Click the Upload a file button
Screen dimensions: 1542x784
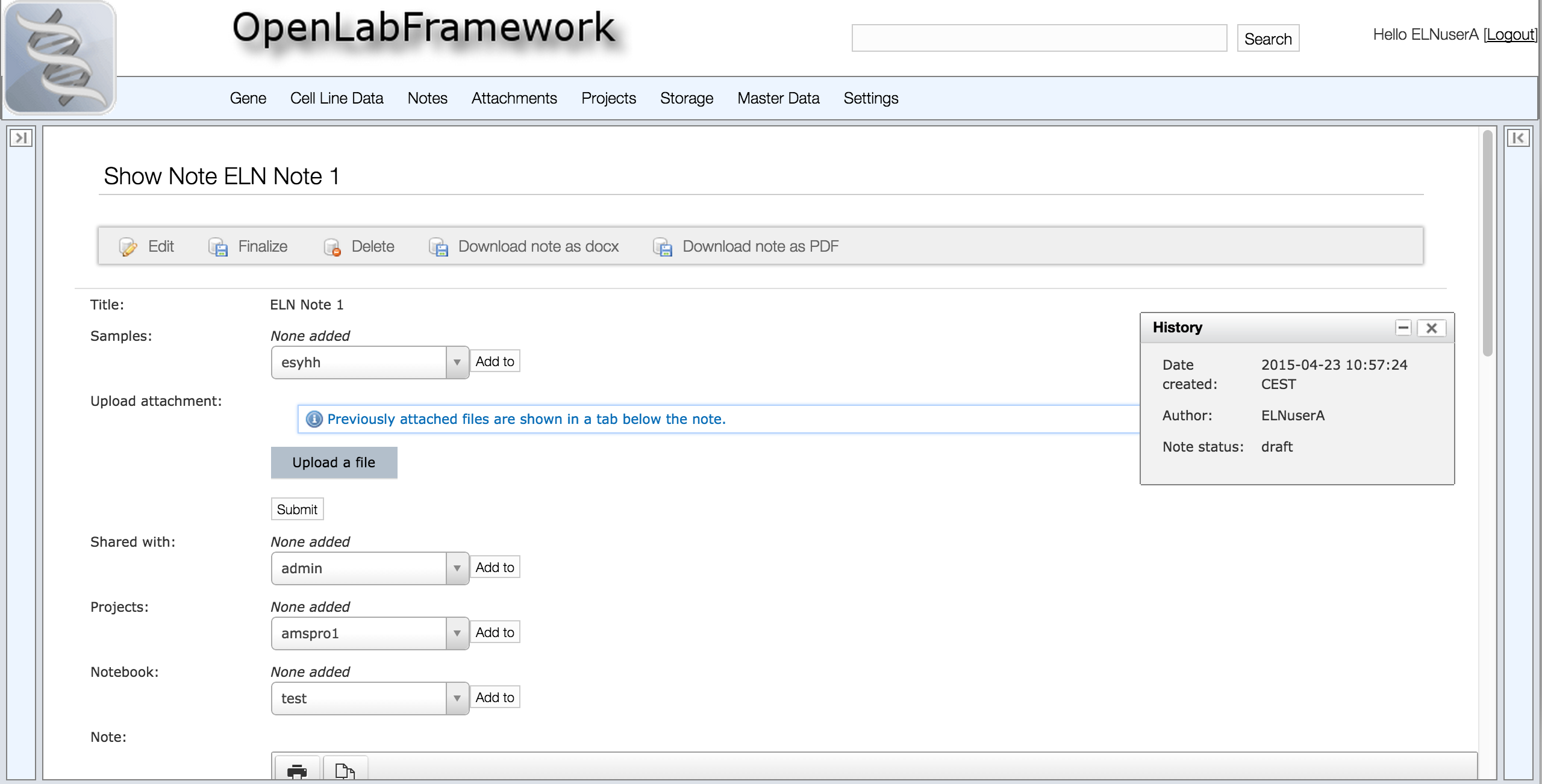334,462
